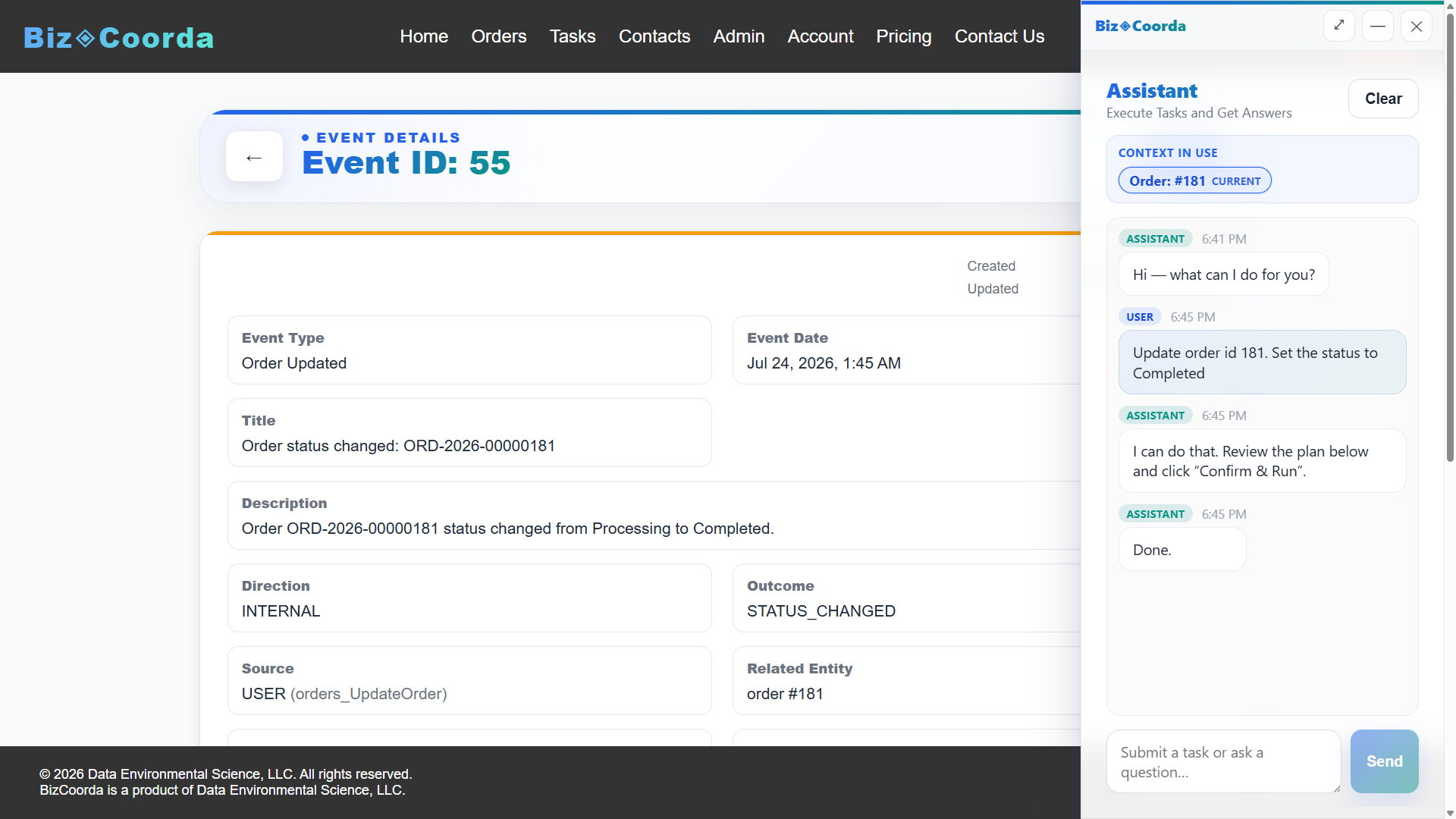View the Pricing page
This screenshot has width=1456, height=819.
click(904, 36)
